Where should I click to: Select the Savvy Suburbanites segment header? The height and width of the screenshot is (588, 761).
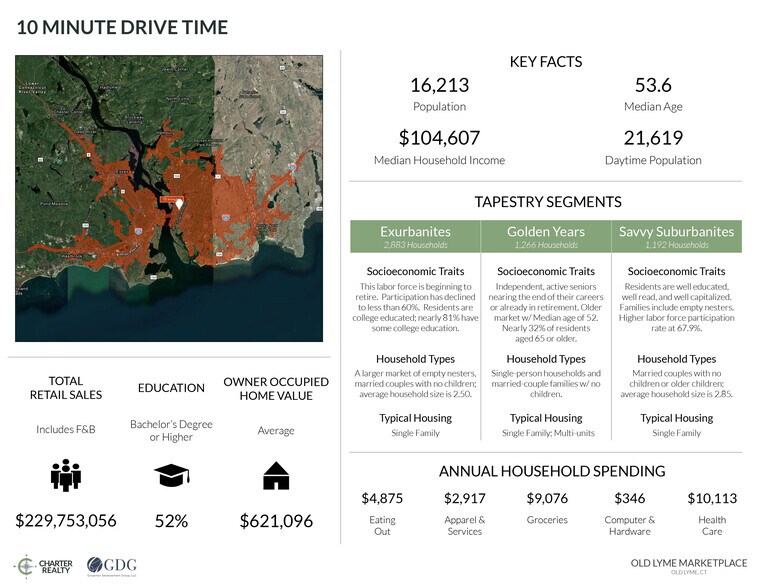[x=676, y=236]
